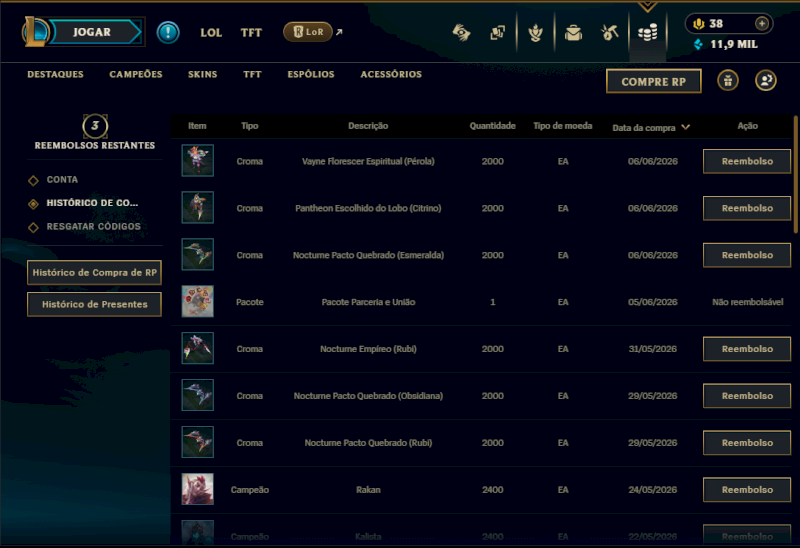Screen dimensions: 800x548
Task: Click the Pacote Parceria e União thumbnail
Action: (197, 301)
